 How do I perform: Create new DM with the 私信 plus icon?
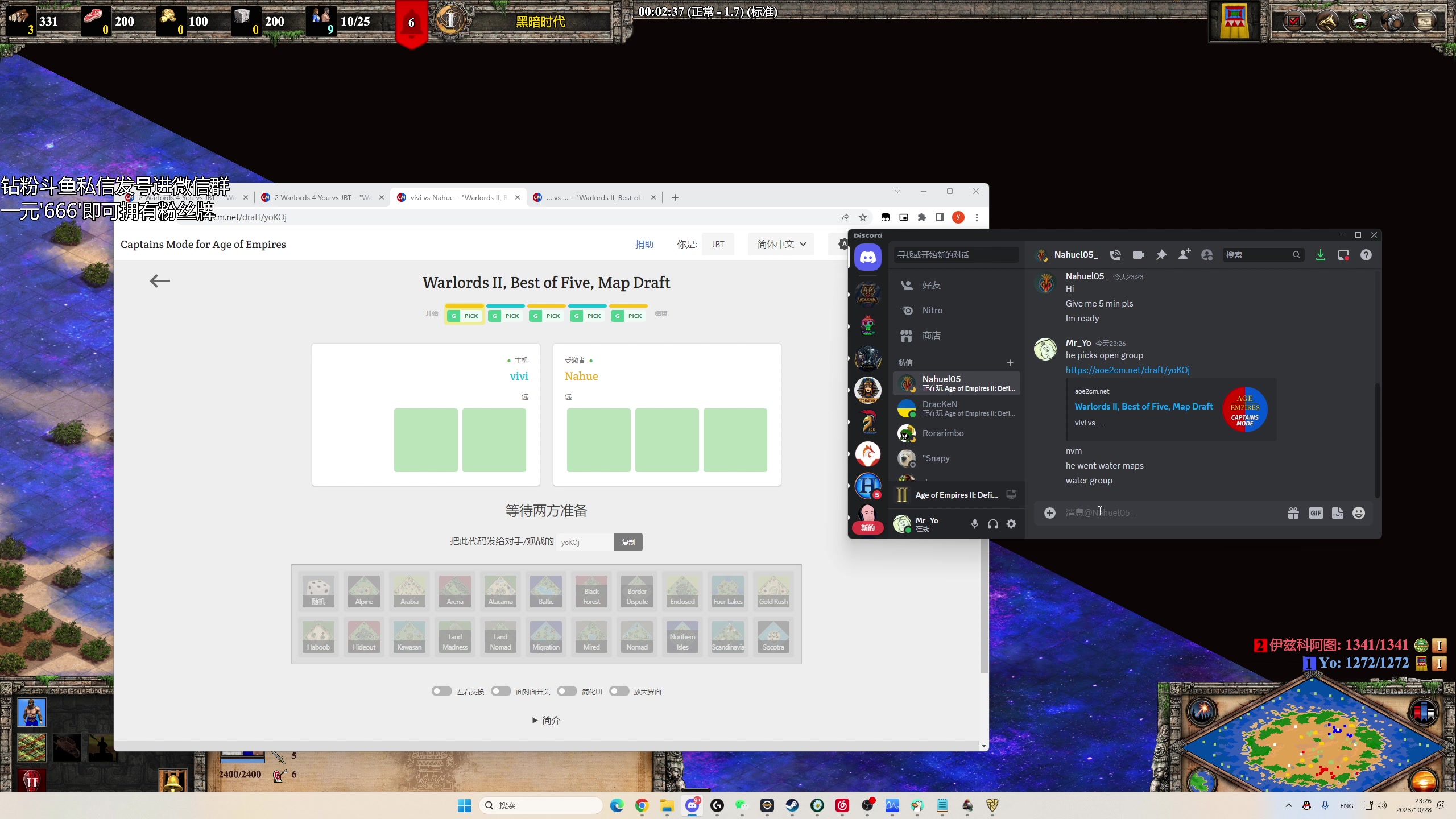[1010, 362]
